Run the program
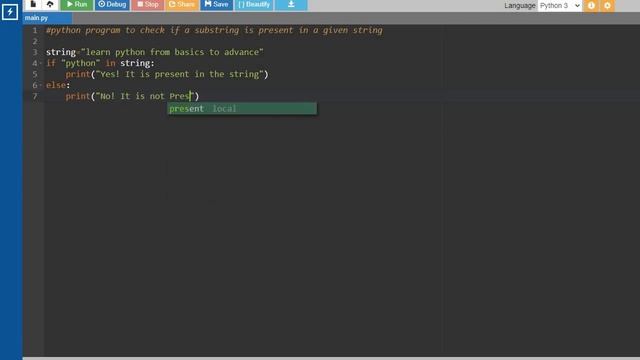This screenshot has width=640, height=360. click(x=77, y=4)
